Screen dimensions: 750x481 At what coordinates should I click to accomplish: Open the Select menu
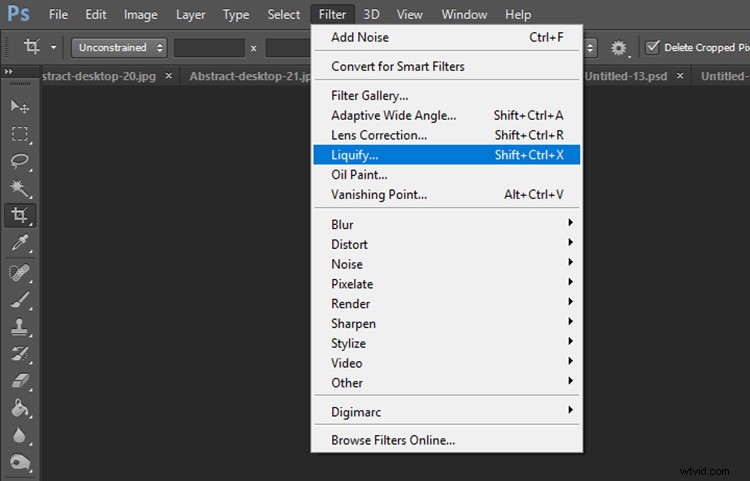click(x=284, y=15)
